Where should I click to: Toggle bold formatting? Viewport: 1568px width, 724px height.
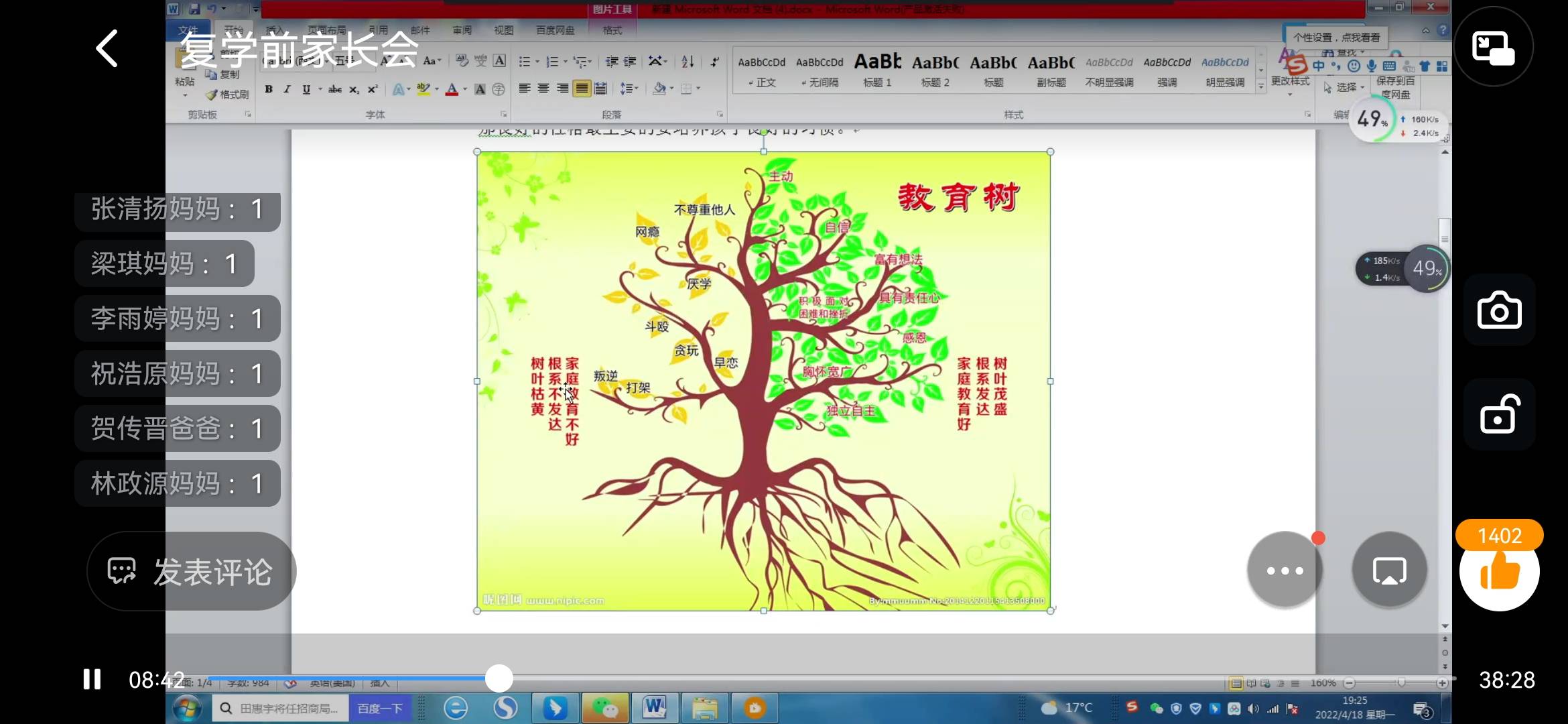coord(268,89)
